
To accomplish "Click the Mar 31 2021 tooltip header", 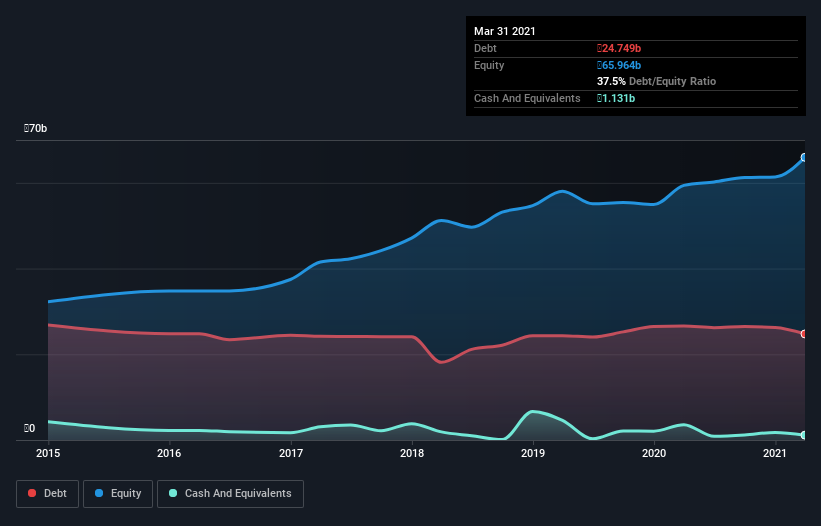I will 505,31.
